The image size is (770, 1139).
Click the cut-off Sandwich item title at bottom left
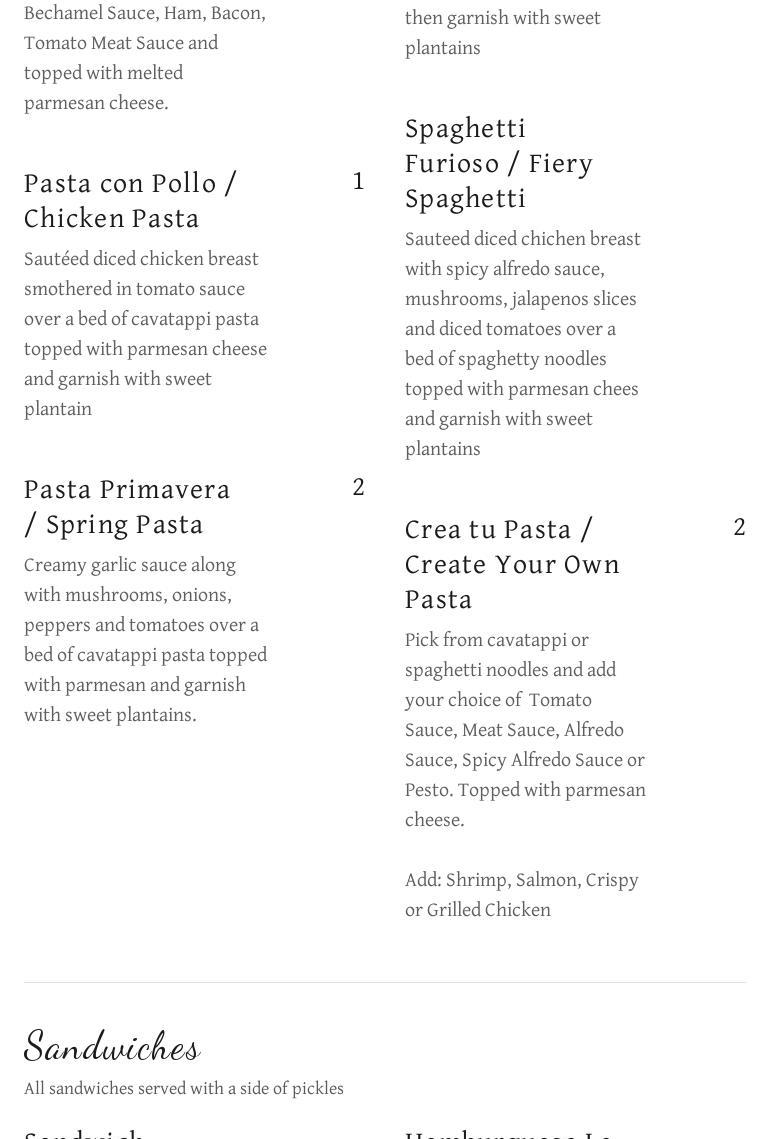(84, 1134)
